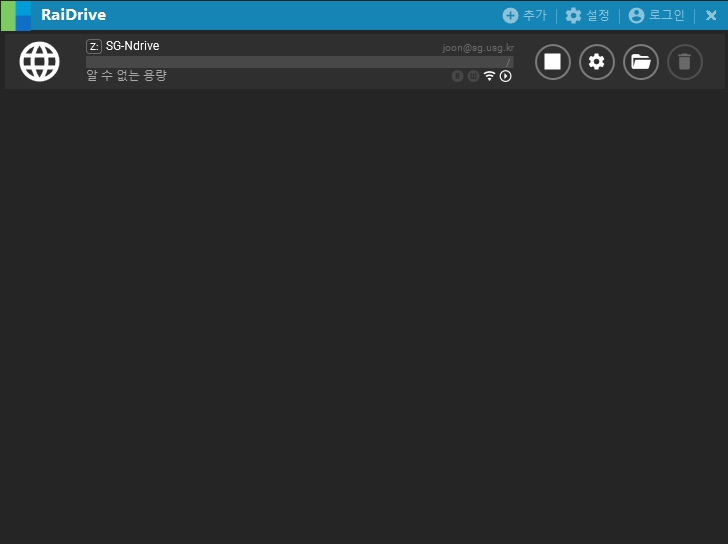Select the SG-Ndrive name text
Viewport: 728px width, 544px height.
(x=132, y=46)
